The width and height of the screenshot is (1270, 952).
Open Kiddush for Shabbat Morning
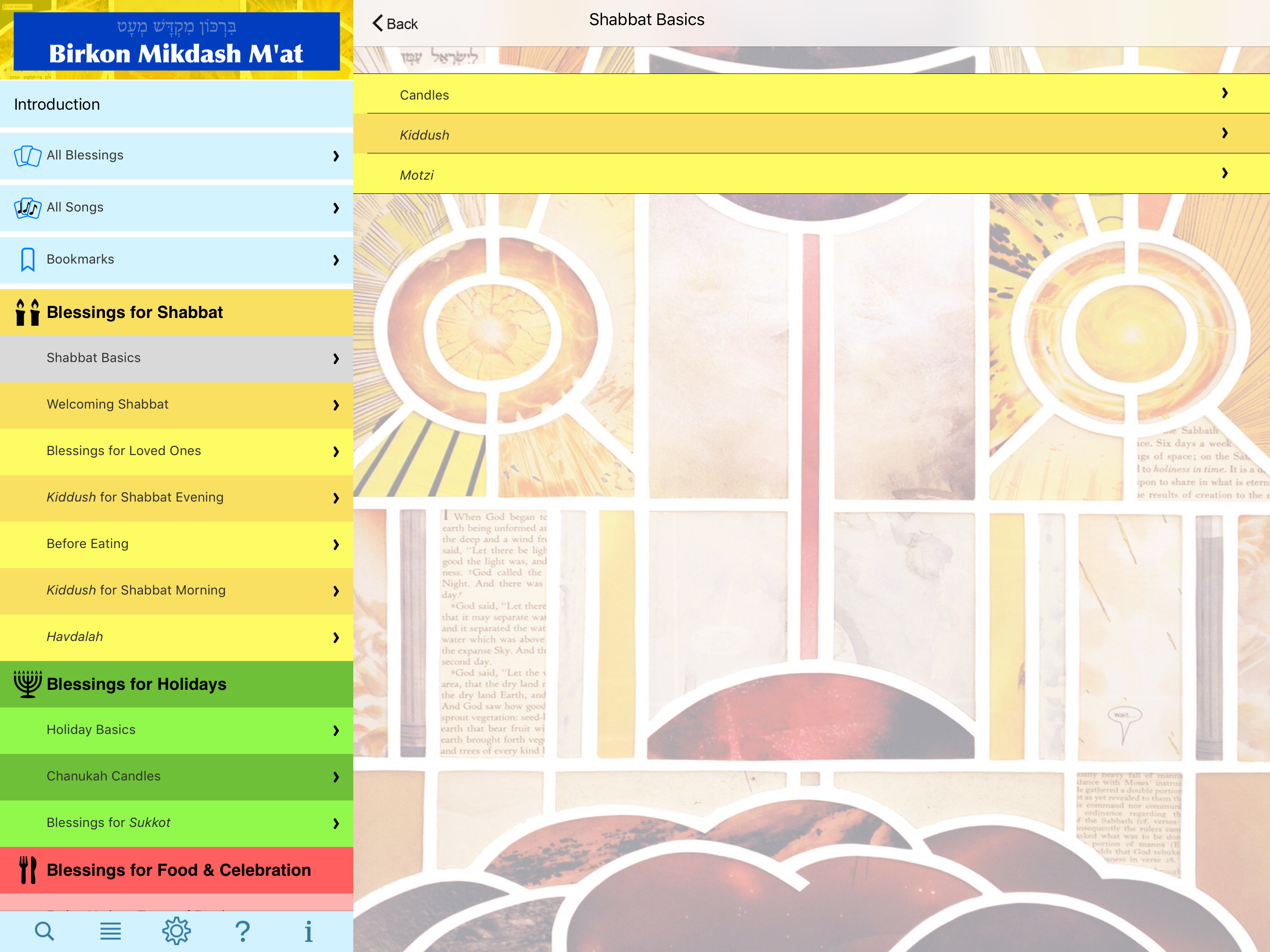(177, 591)
